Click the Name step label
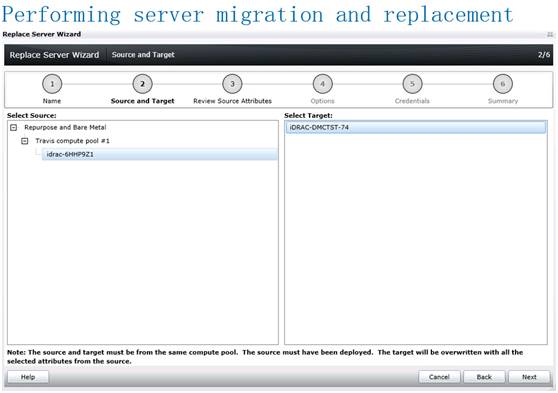Screen dimensions: 558x393 pyautogui.click(x=52, y=101)
